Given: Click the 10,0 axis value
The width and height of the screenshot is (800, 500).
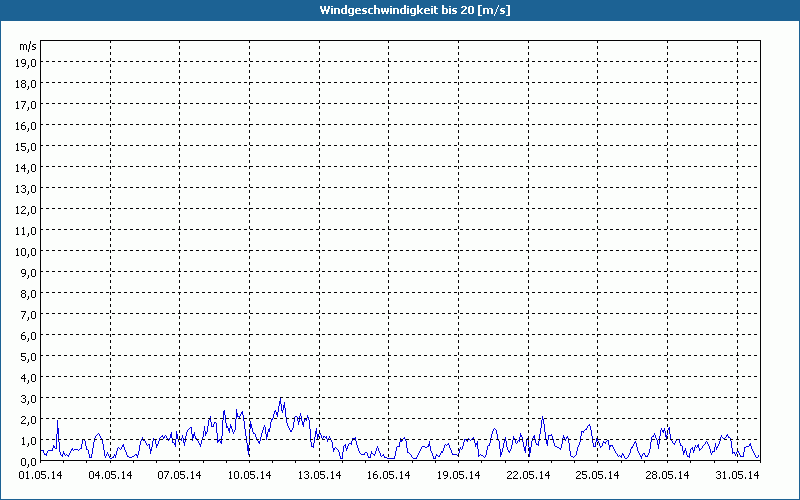Looking at the screenshot, I should 26,252.
